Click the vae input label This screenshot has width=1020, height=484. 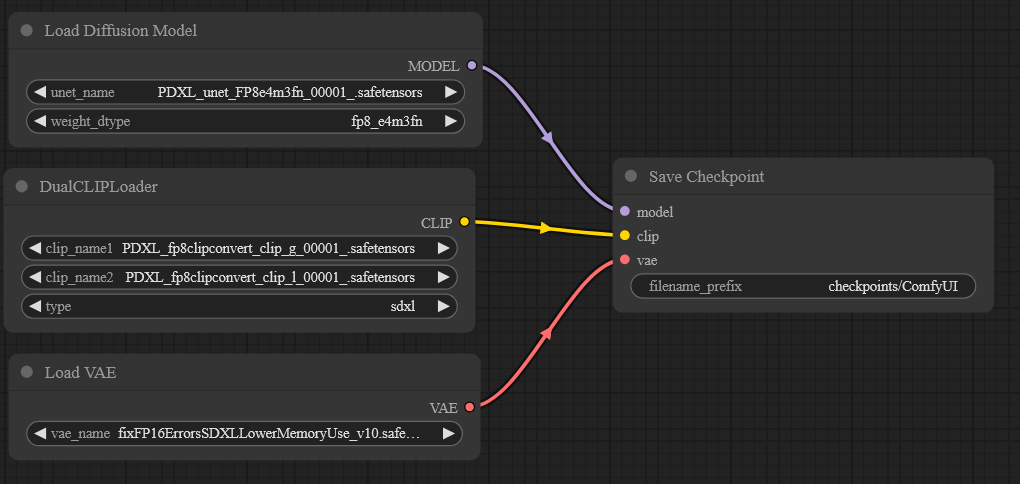(x=647, y=261)
